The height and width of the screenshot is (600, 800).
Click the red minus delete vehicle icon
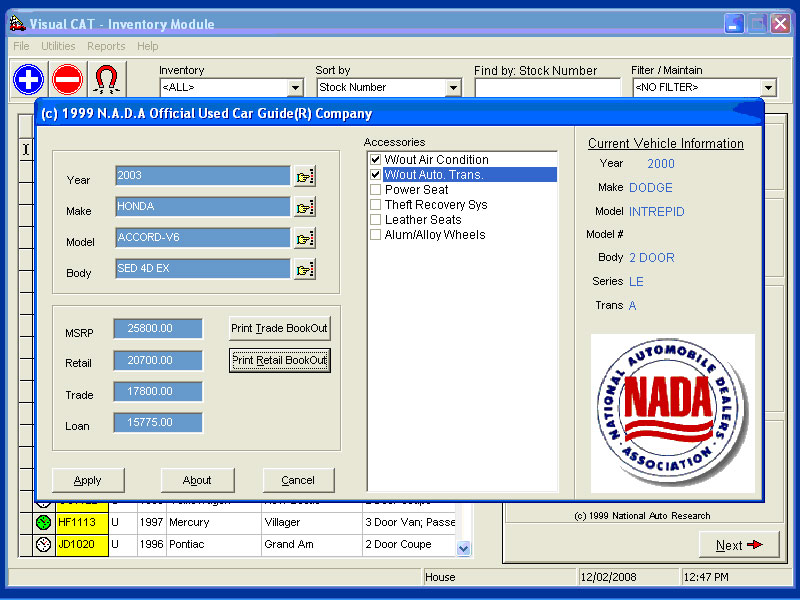click(67, 80)
